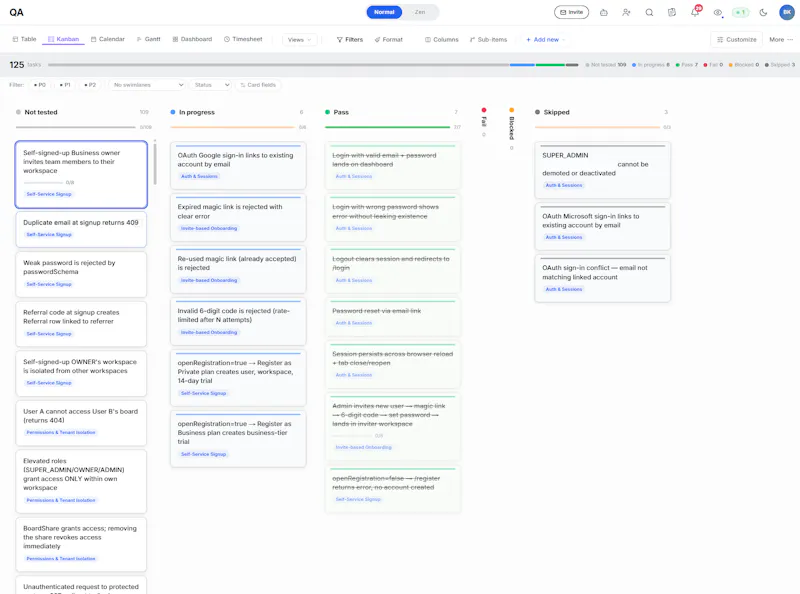This screenshot has height=594, width=800.
Task: Click the Not tested legend entry
Action: [606, 65]
